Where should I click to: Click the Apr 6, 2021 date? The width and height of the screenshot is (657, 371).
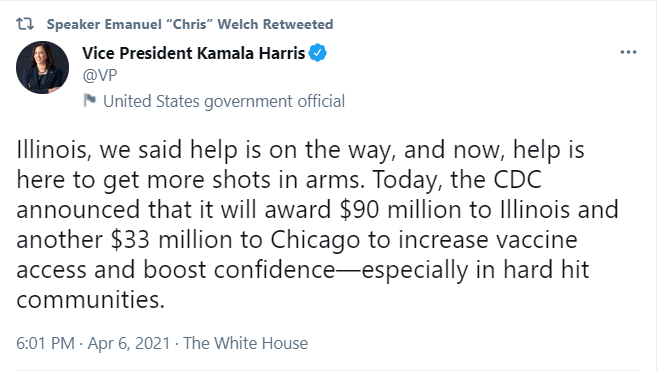[129, 343]
